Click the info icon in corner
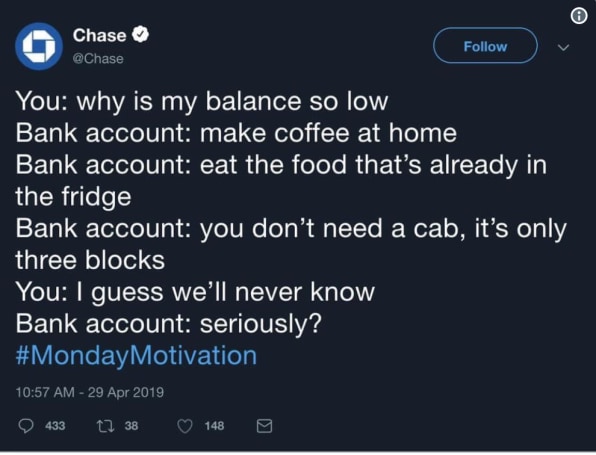 (579, 16)
